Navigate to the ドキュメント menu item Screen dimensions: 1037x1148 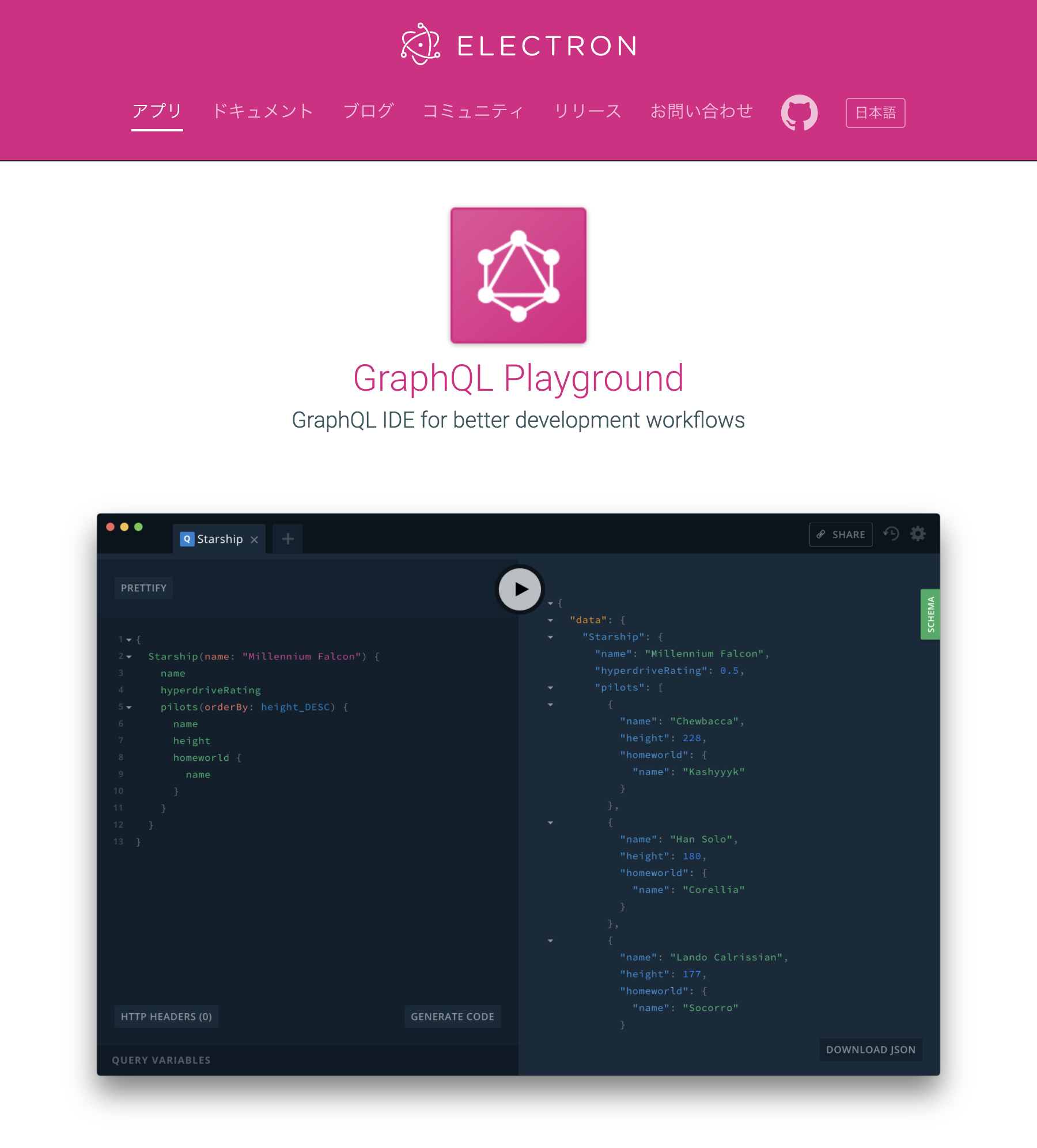(263, 111)
